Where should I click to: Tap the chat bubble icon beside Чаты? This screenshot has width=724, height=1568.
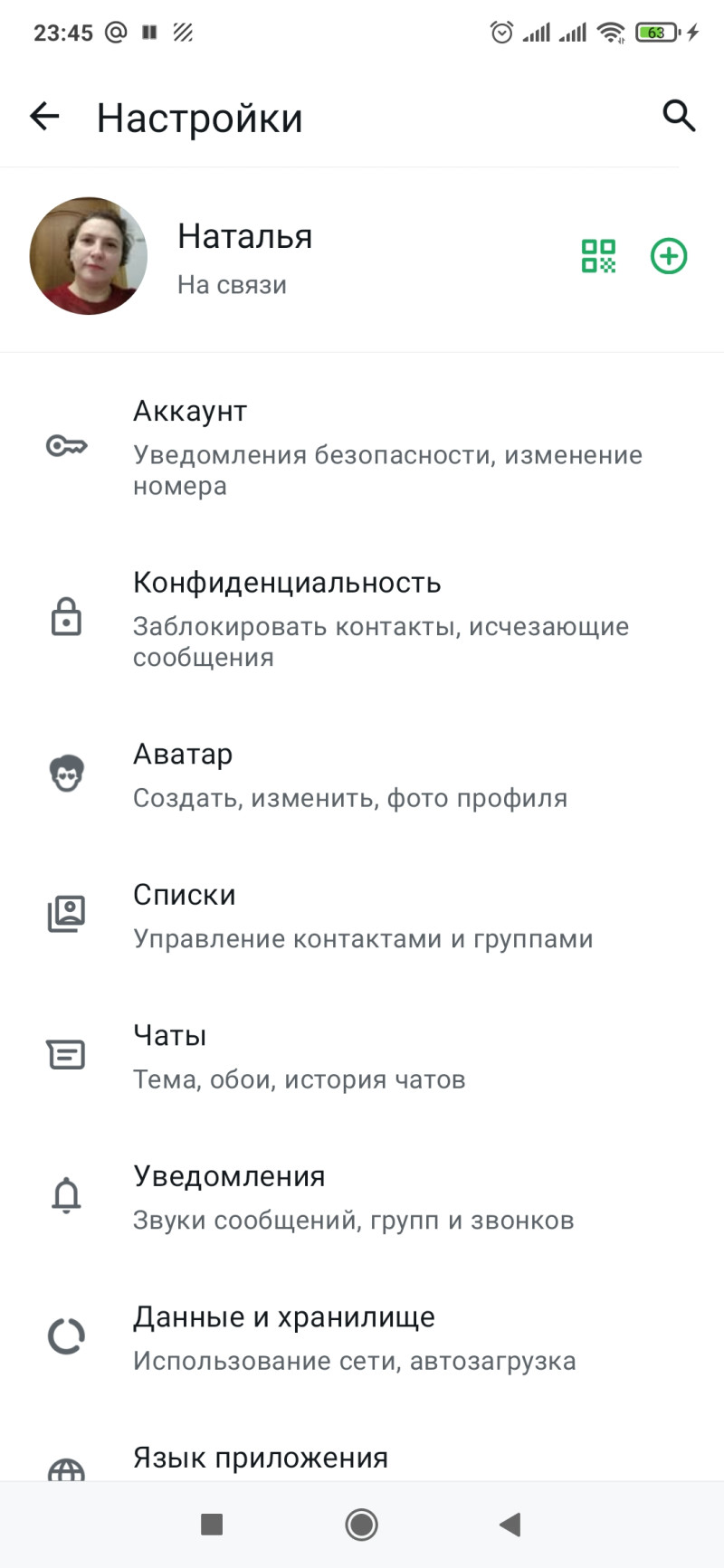coord(66,1055)
